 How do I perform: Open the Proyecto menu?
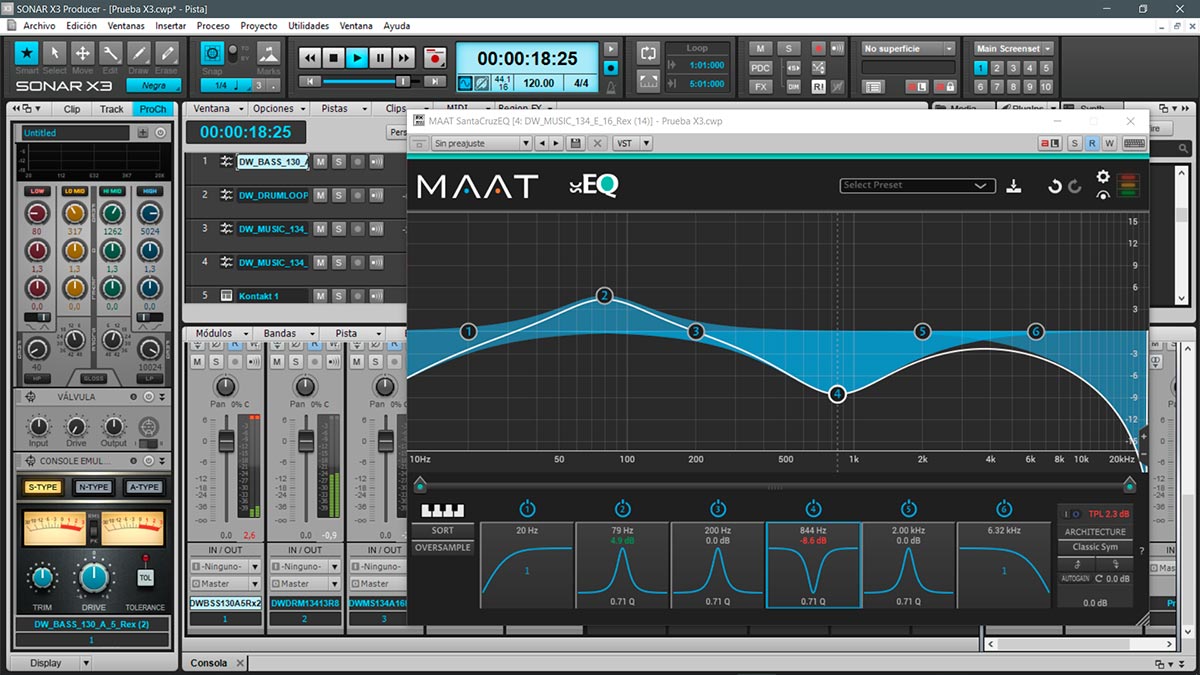tap(259, 25)
